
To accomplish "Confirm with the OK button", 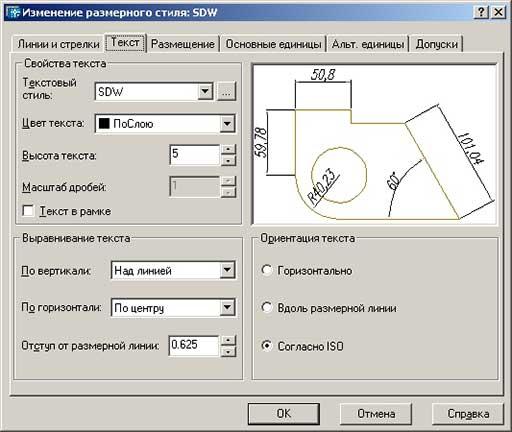I will click(284, 414).
